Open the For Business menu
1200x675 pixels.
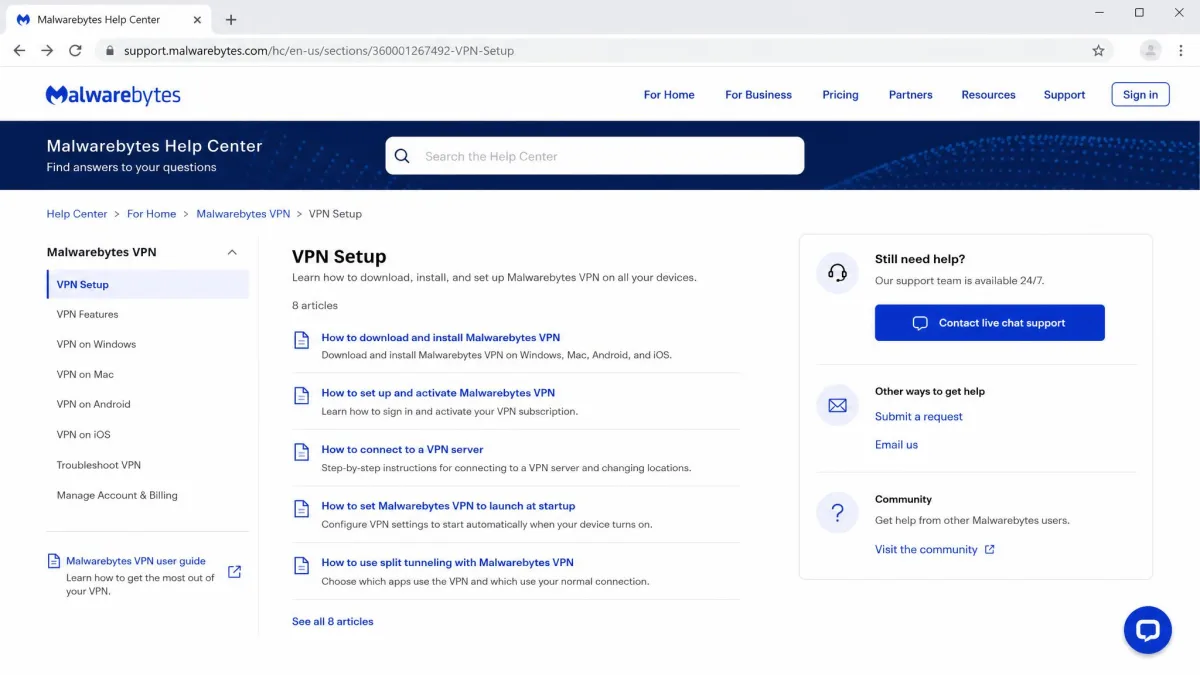click(758, 95)
